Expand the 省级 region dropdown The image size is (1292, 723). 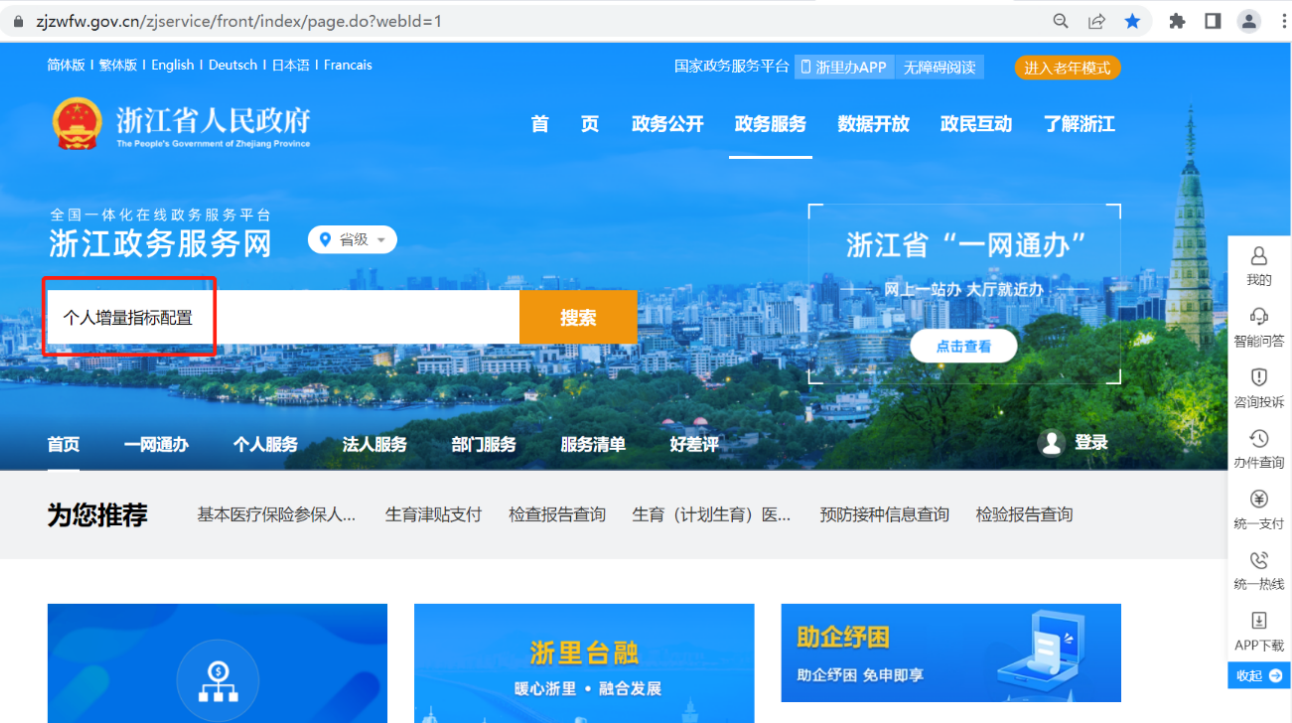pos(353,240)
